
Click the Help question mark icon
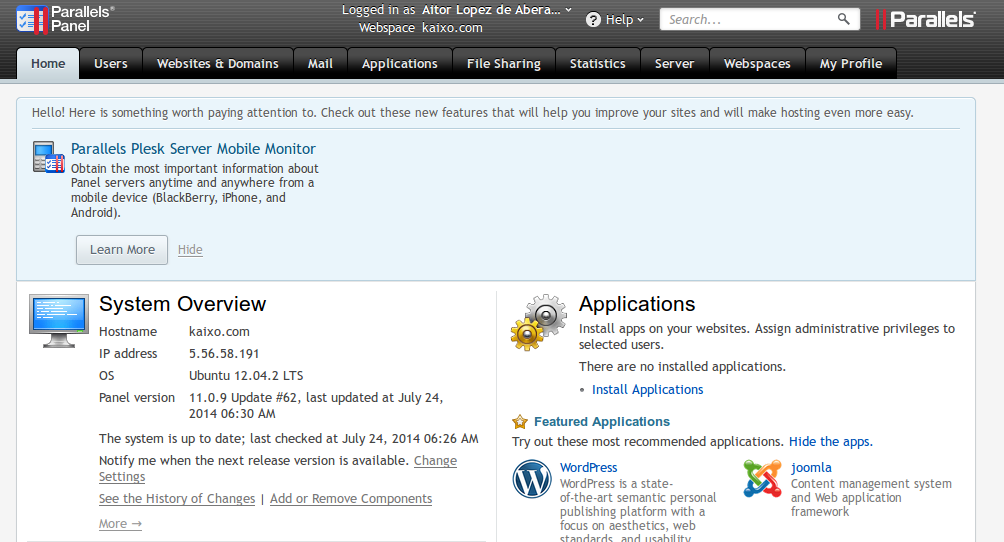click(x=593, y=19)
